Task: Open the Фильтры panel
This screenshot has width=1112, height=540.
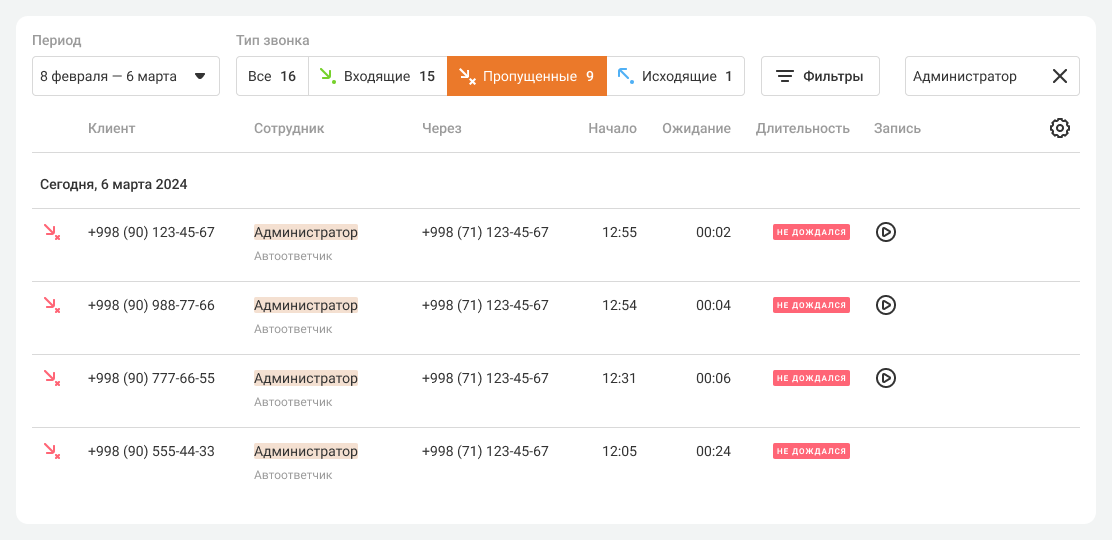Action: [x=820, y=76]
